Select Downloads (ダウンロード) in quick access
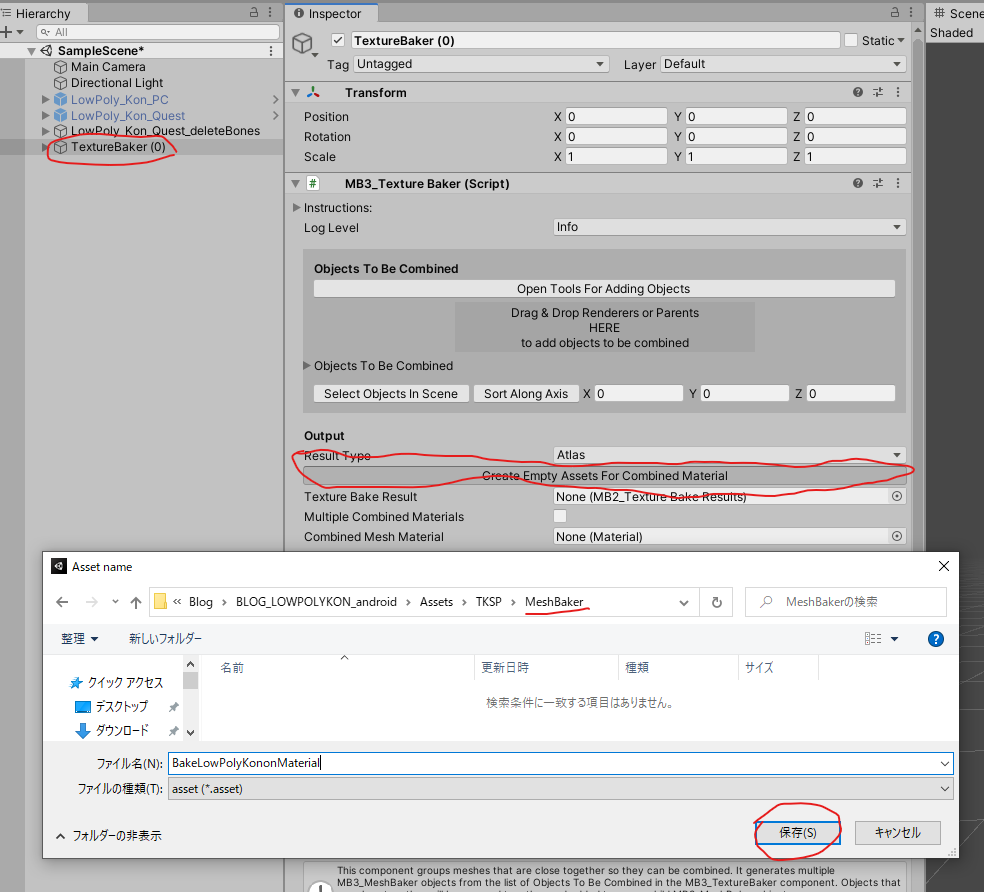The image size is (984, 892). [122, 731]
